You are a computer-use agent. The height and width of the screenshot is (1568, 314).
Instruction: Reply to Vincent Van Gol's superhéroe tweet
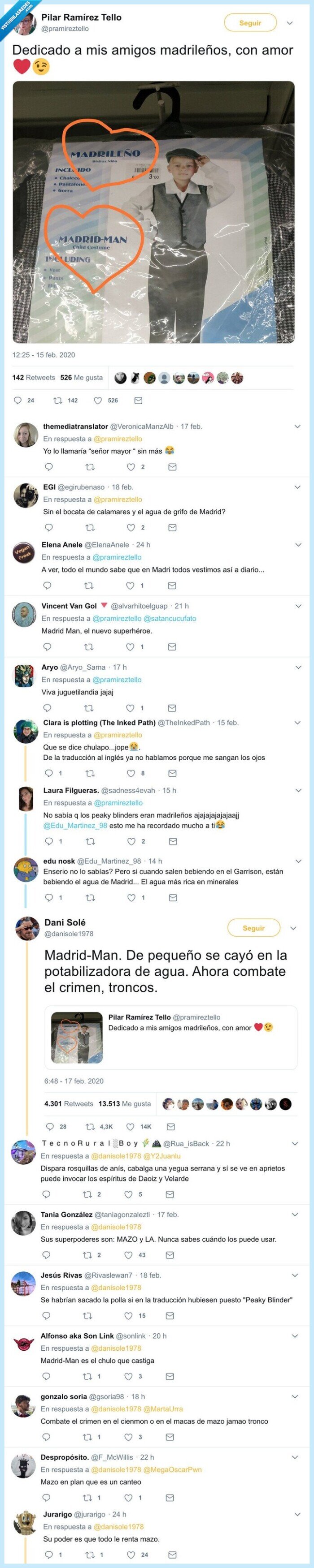47,647
